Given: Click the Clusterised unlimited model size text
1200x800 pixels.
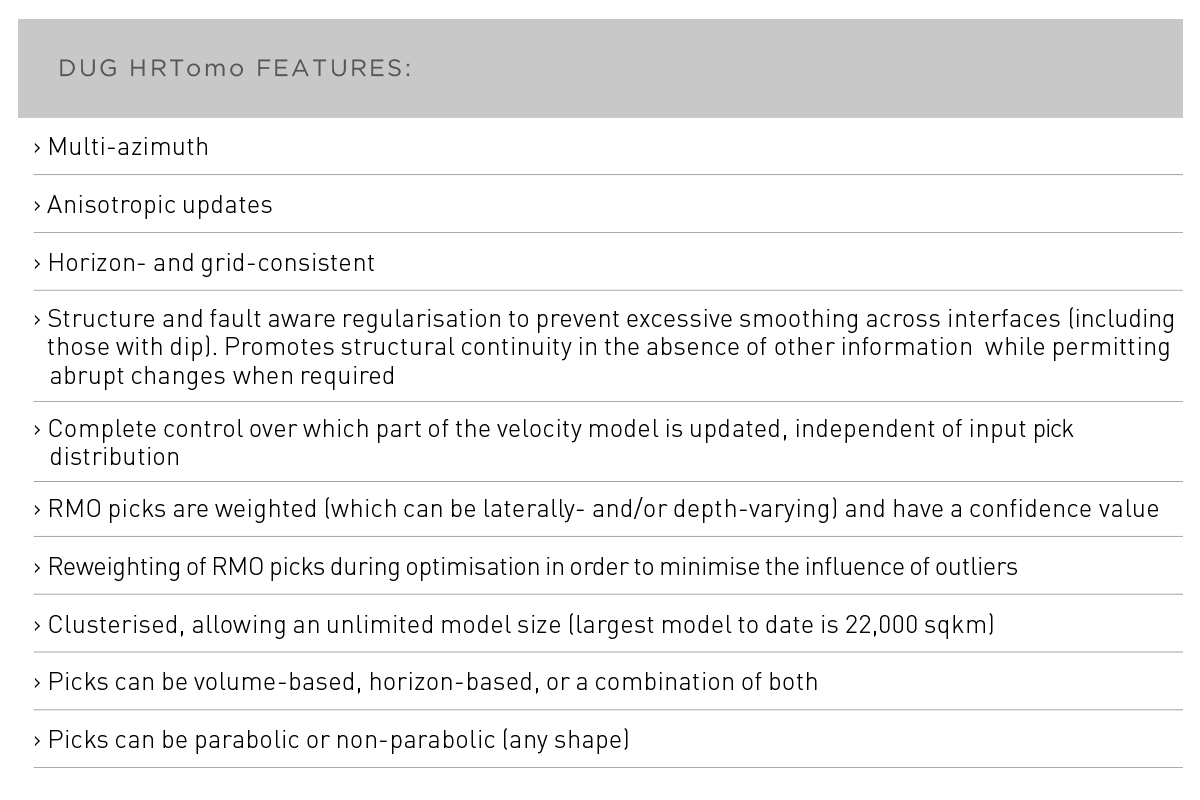Looking at the screenshot, I should click(x=520, y=625).
